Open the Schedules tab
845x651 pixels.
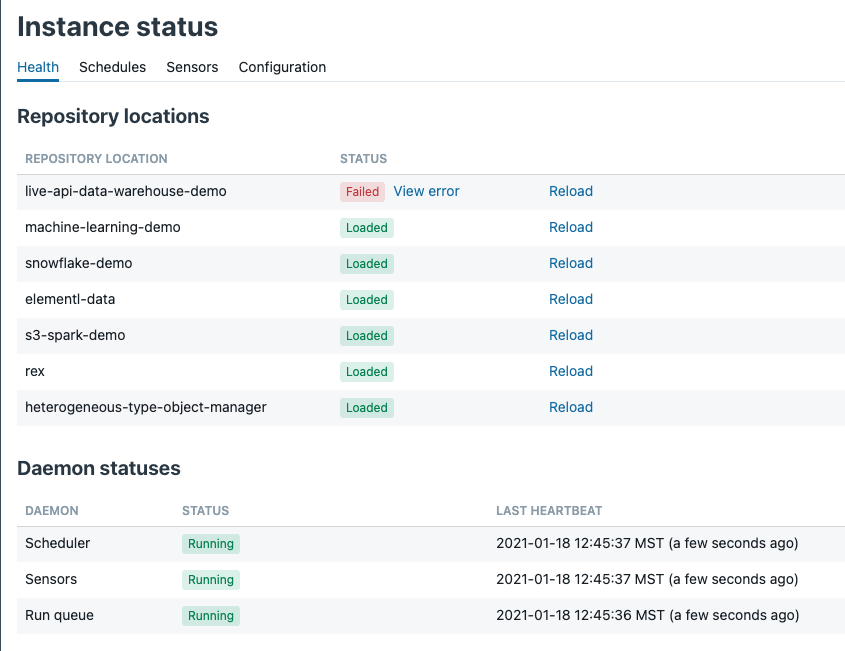coord(113,67)
